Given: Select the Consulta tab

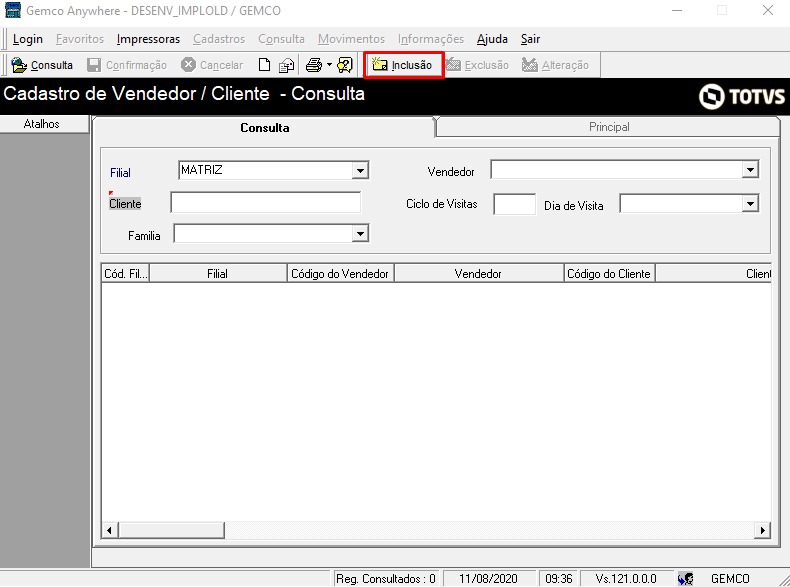Looking at the screenshot, I should point(265,127).
